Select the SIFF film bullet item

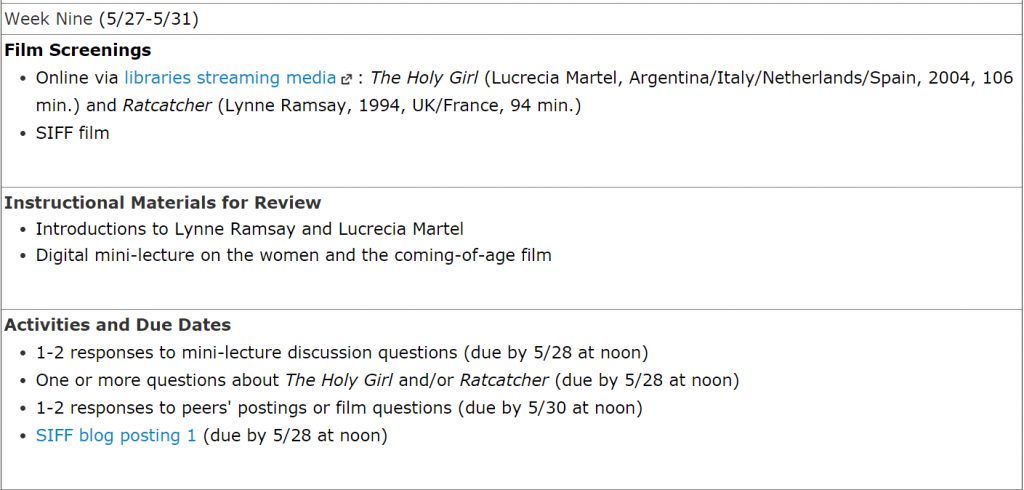(72, 132)
